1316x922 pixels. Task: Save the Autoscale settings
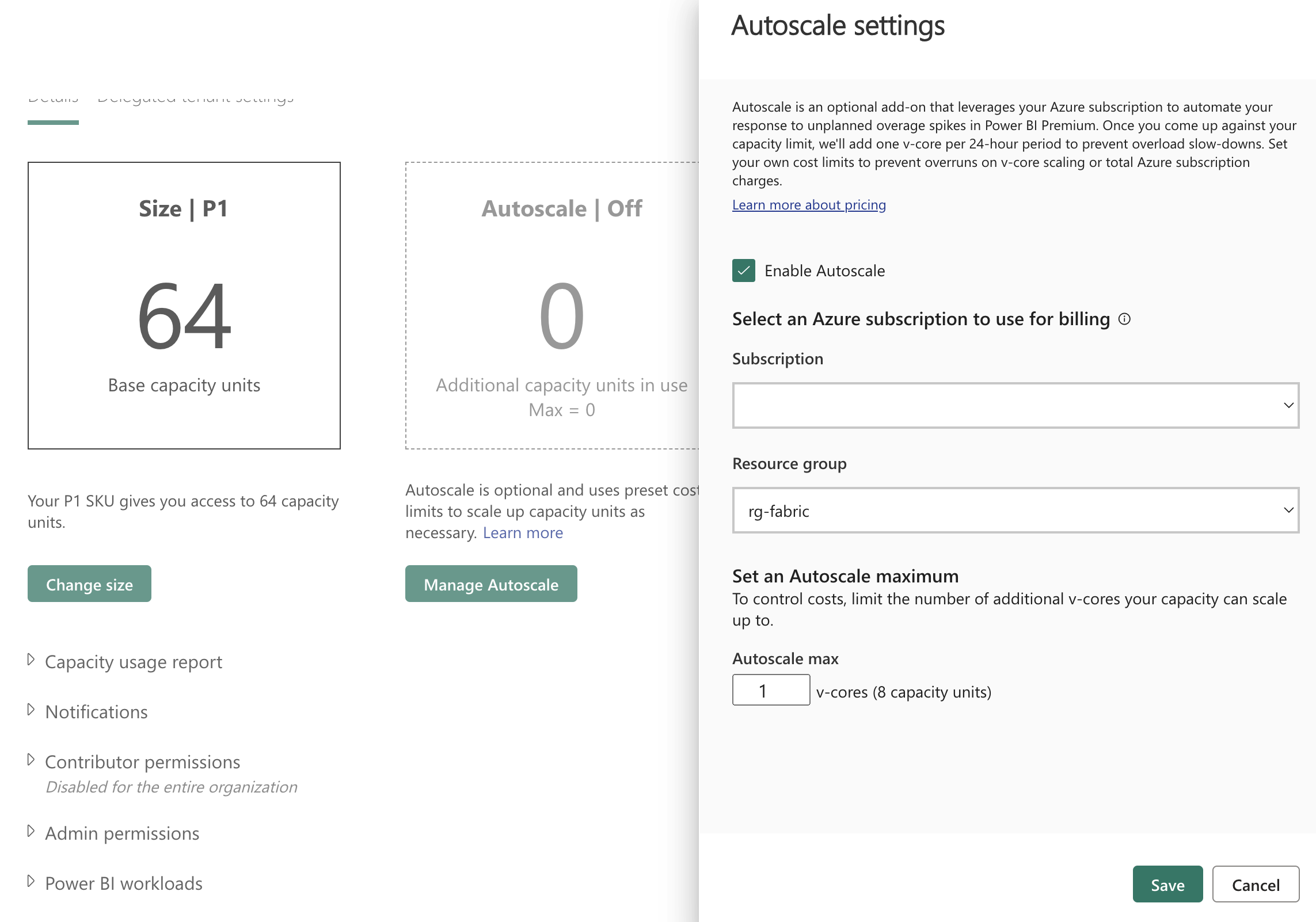point(1167,884)
